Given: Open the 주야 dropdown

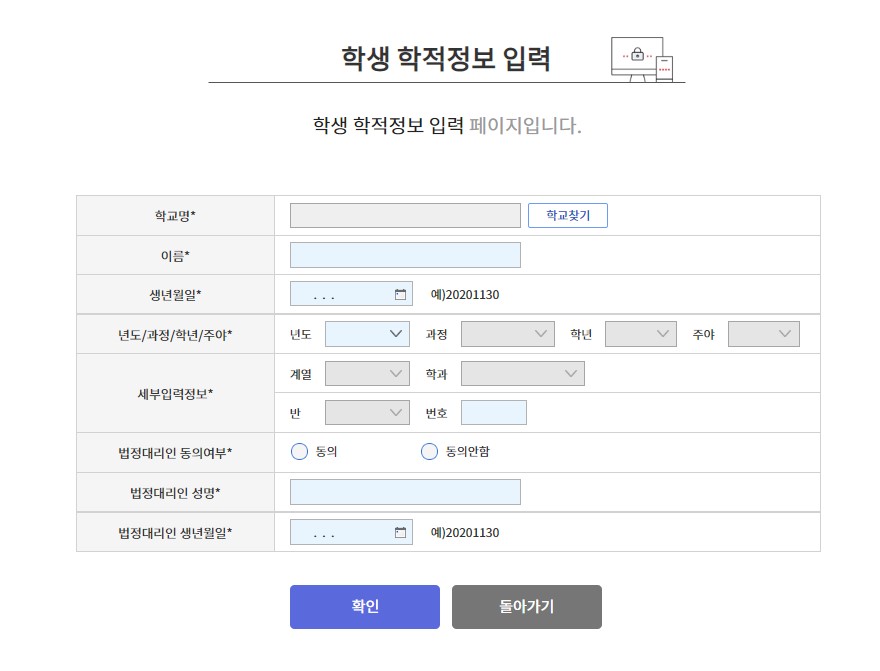Looking at the screenshot, I should [763, 333].
